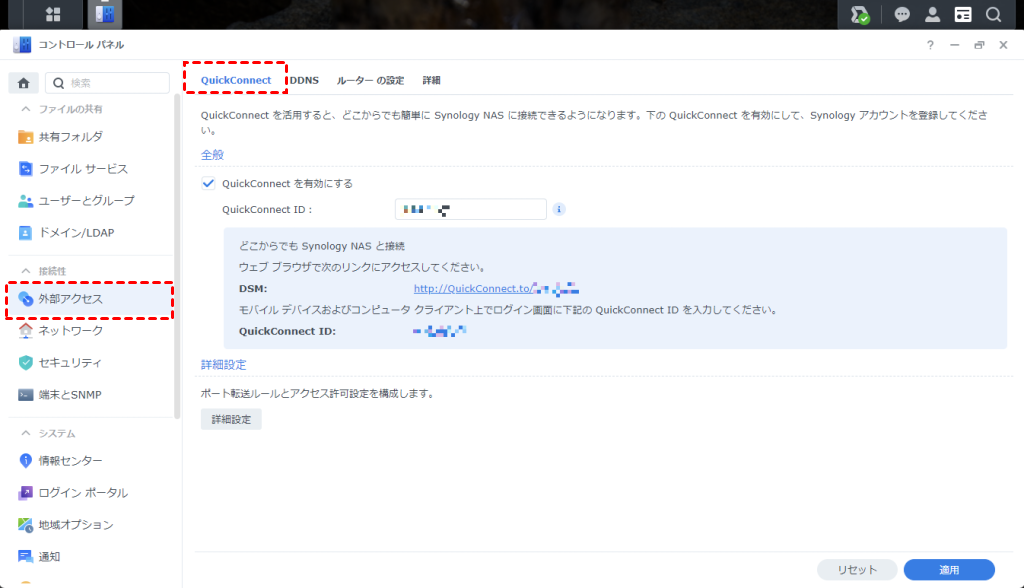Open the notifications speech bubble icon
Screen dimensions: 1024x588
coord(902,14)
